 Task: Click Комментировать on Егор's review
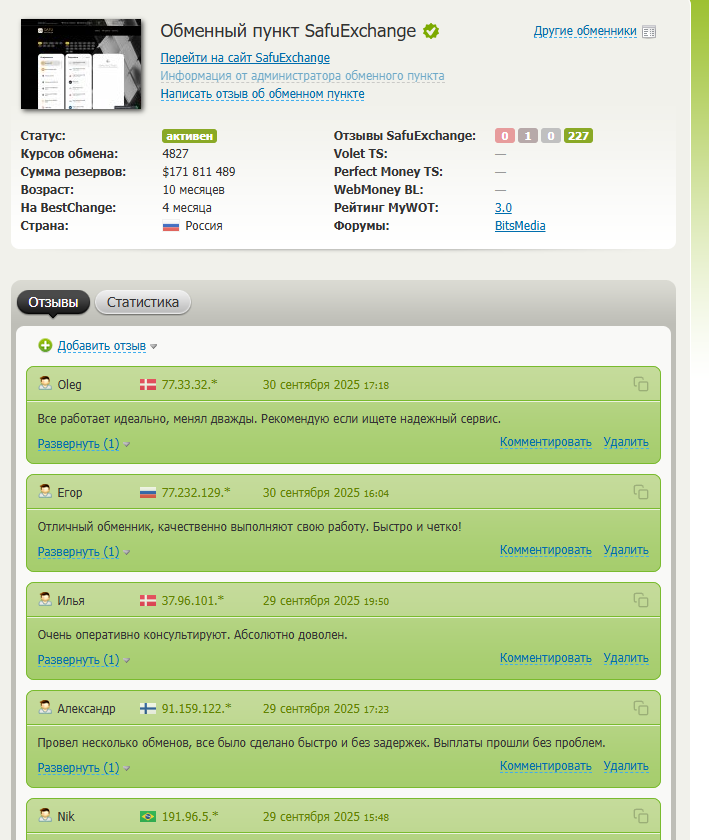pos(546,550)
